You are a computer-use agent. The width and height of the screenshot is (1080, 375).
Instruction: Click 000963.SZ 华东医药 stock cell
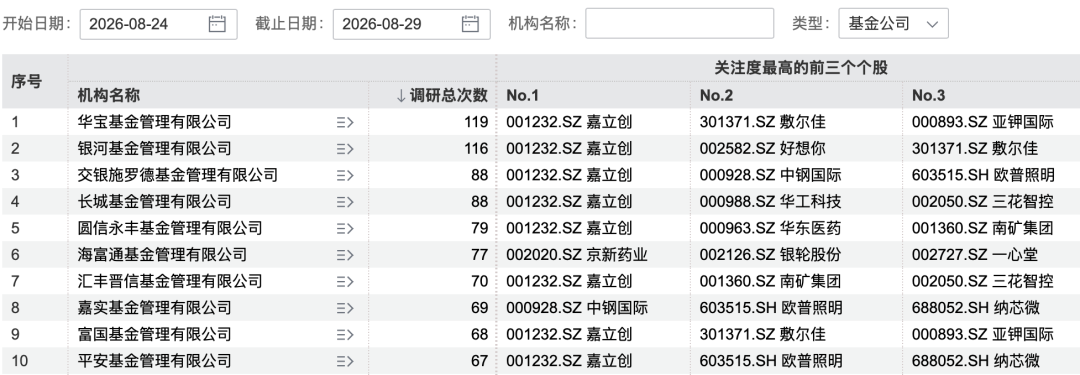[771, 229]
